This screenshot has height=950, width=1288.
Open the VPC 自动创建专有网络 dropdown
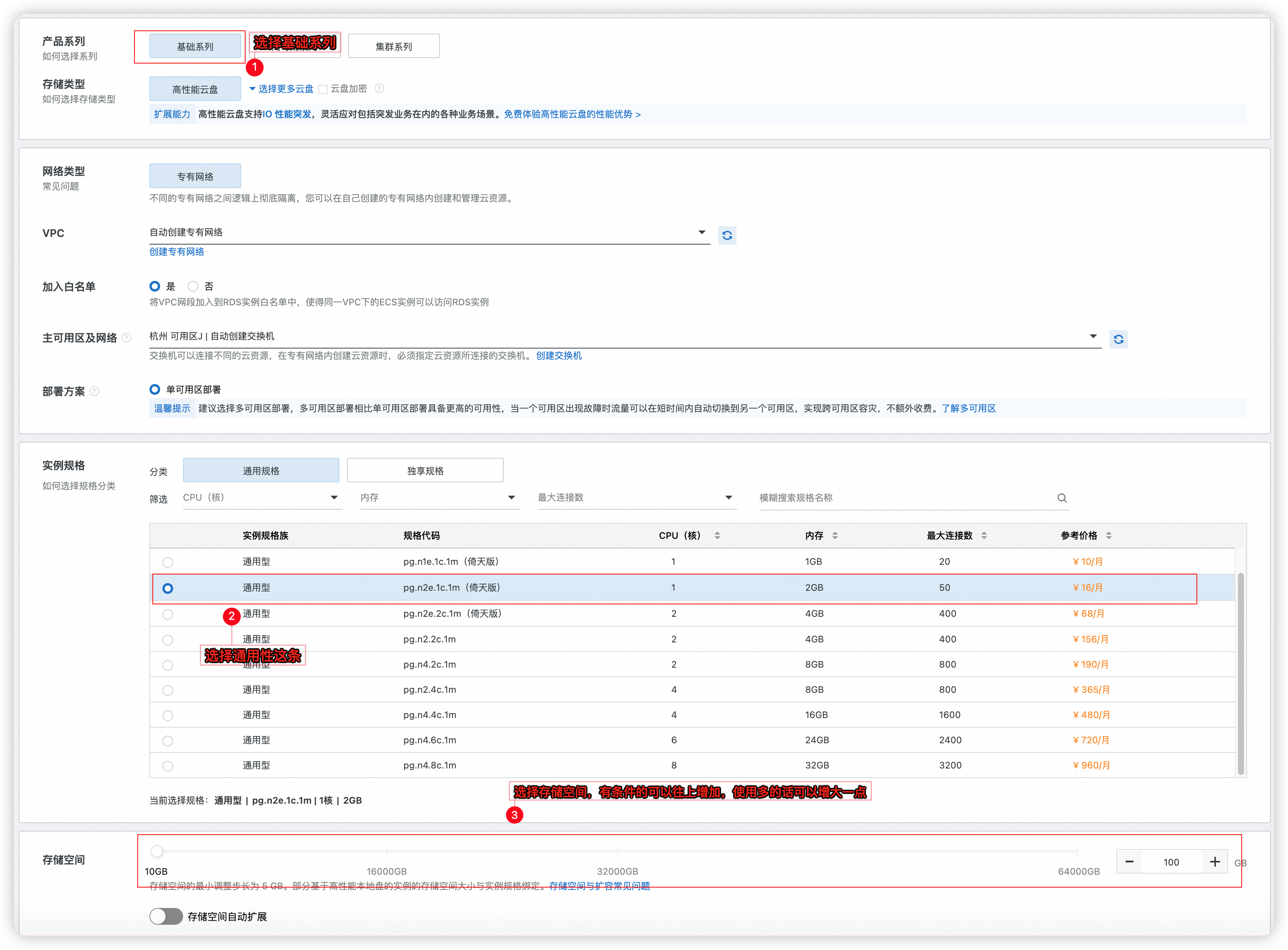pos(428,232)
